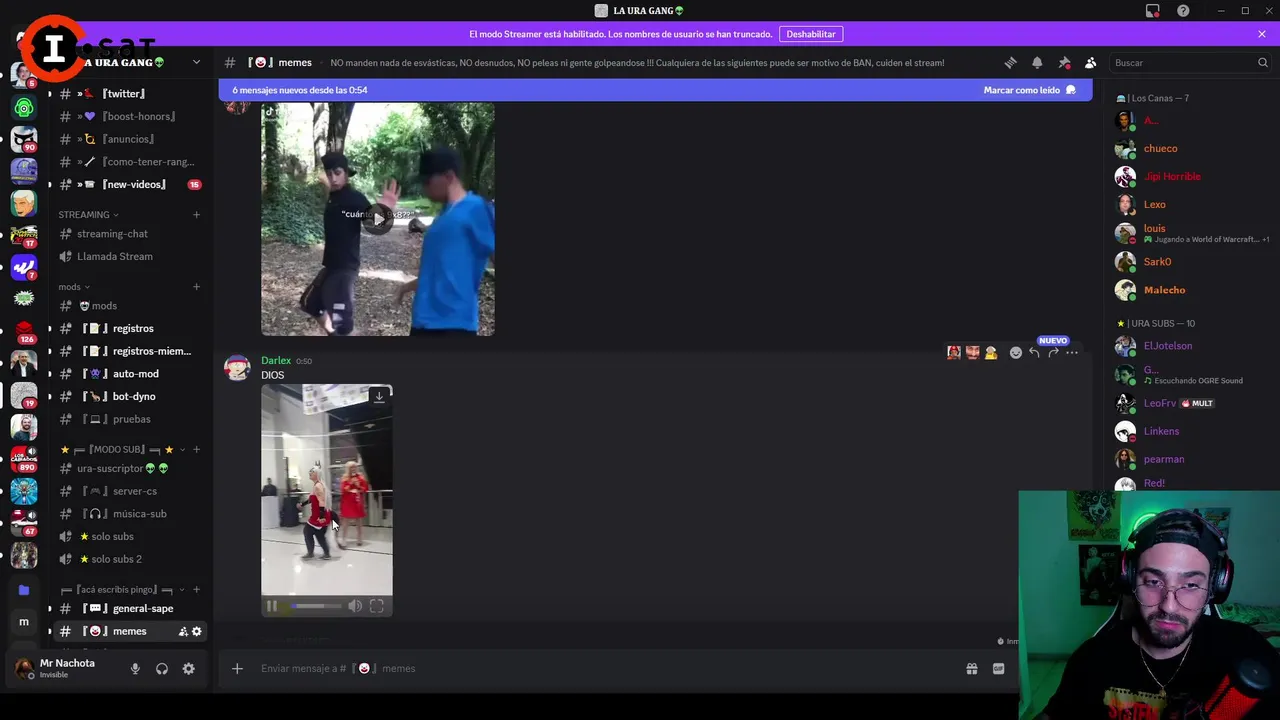
Task: Focus the Buscar search field
Action: coord(1190,62)
